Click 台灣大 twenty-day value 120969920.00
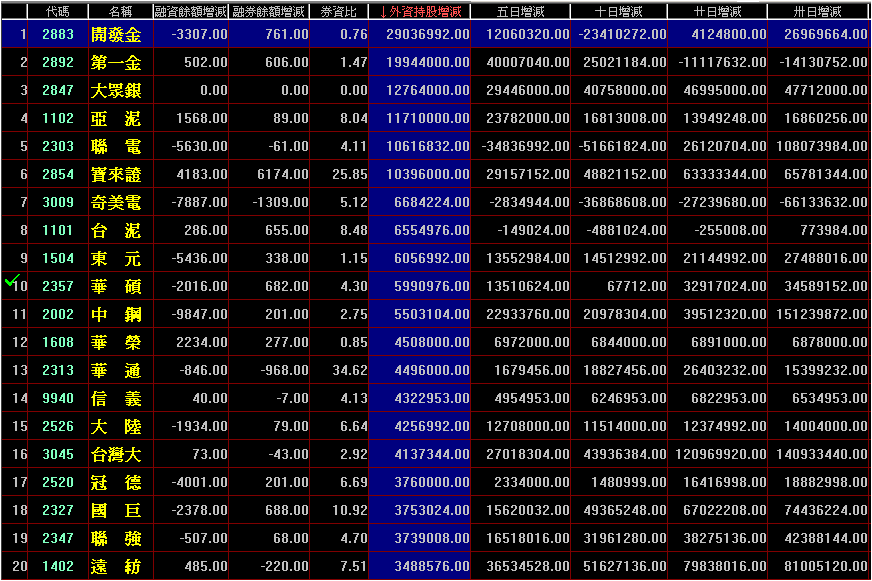Screen dimensions: 872x581 pyautogui.click(x=721, y=454)
